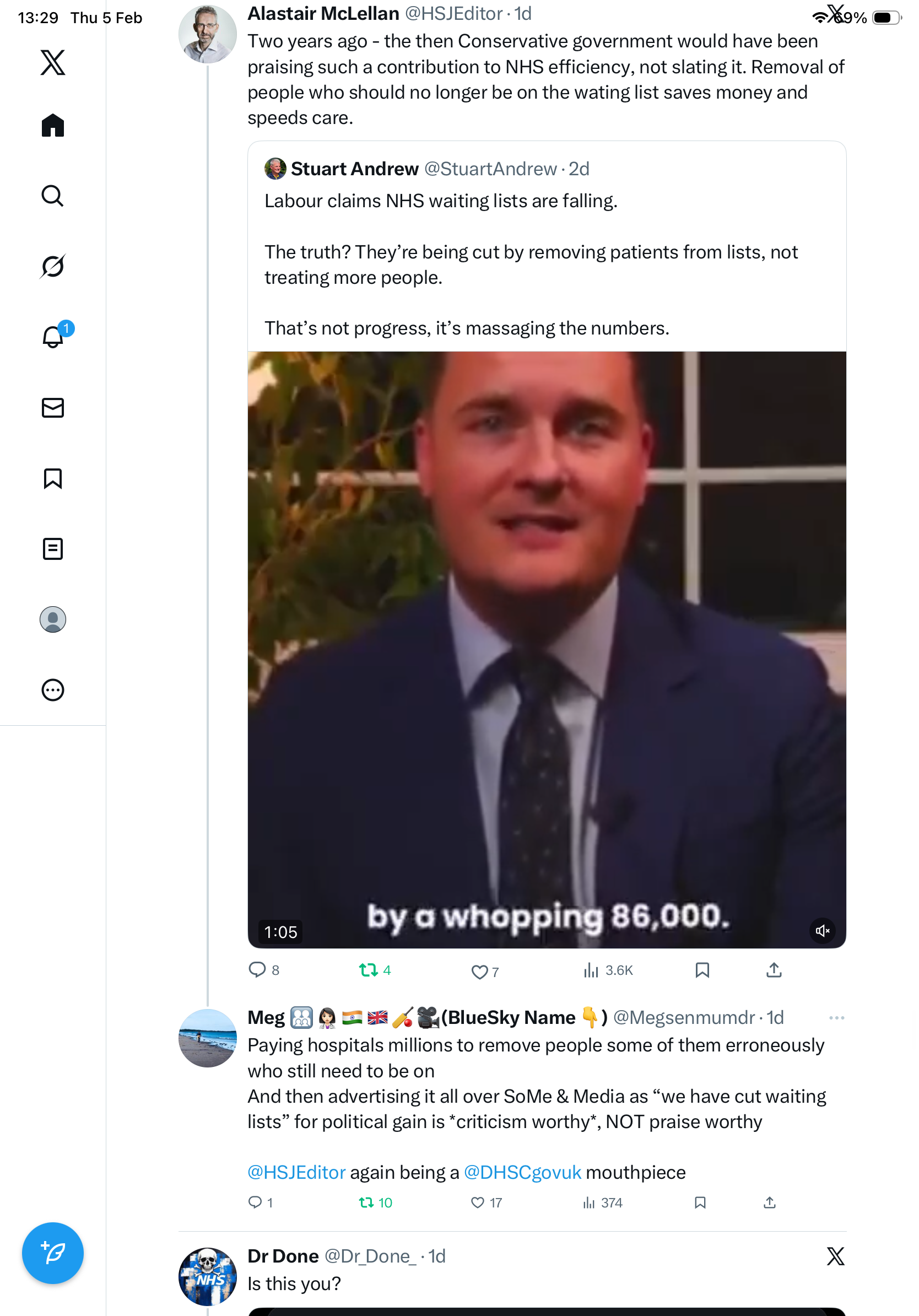Bookmark Alastair McLellan's post
919x1316 pixels.
point(702,970)
